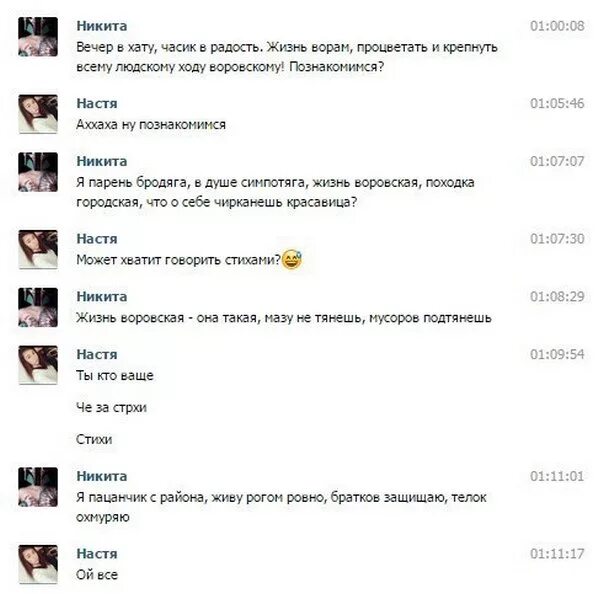Viewport: 604px width, 594px height.
Task: Click Настя's avatar beside the 01:07:30 message
Action: [x=38, y=249]
